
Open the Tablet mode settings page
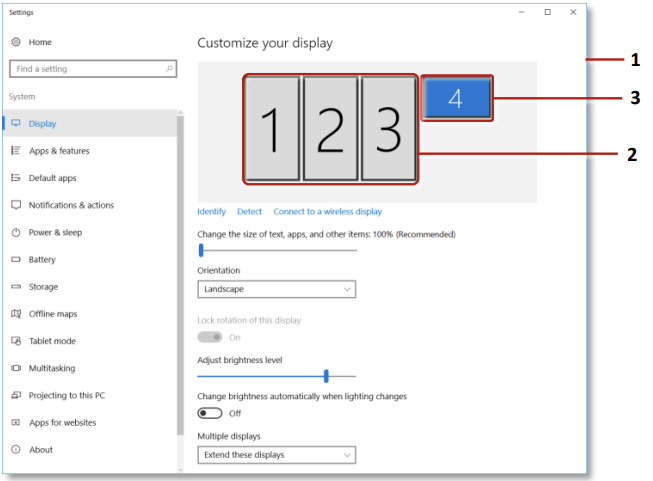[x=50, y=341]
